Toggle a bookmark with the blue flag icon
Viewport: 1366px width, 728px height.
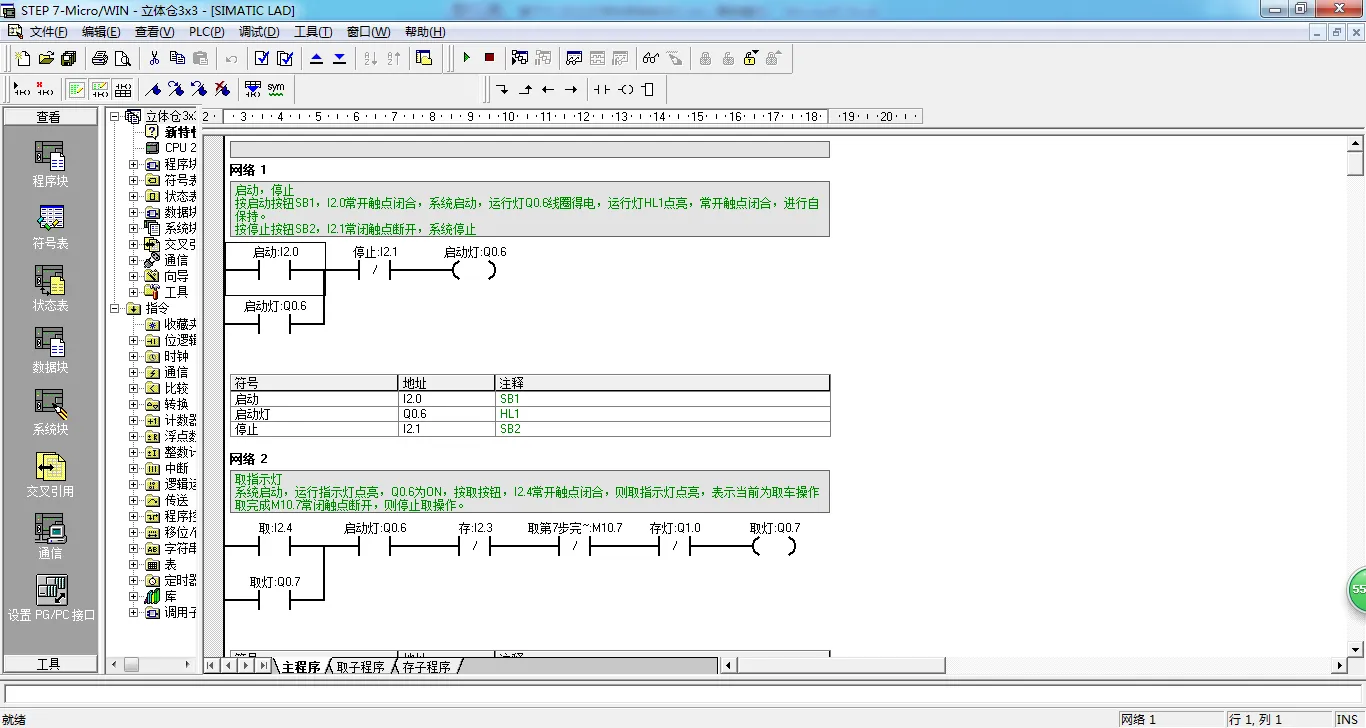153,89
